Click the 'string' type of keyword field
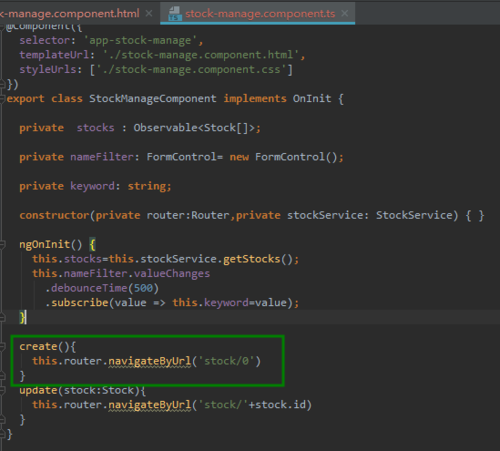The height and width of the screenshot is (451, 500). pyautogui.click(x=147, y=186)
